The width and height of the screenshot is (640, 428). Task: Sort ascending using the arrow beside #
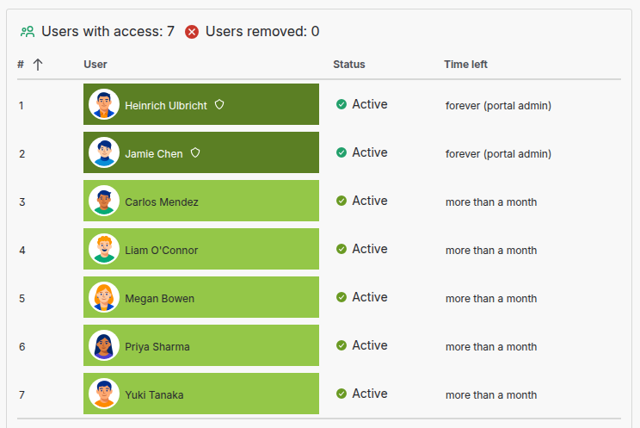coord(38,65)
